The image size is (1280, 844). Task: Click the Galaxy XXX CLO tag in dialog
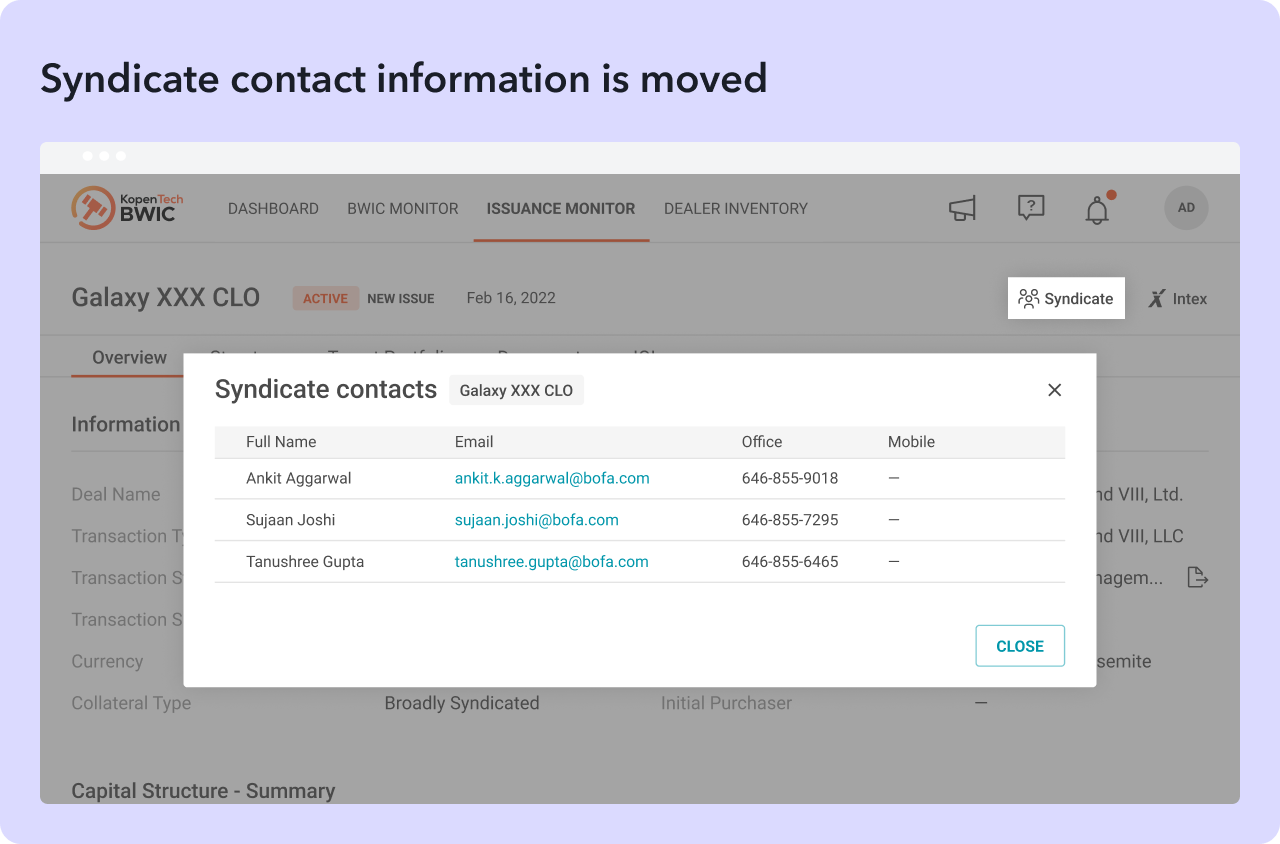click(516, 390)
